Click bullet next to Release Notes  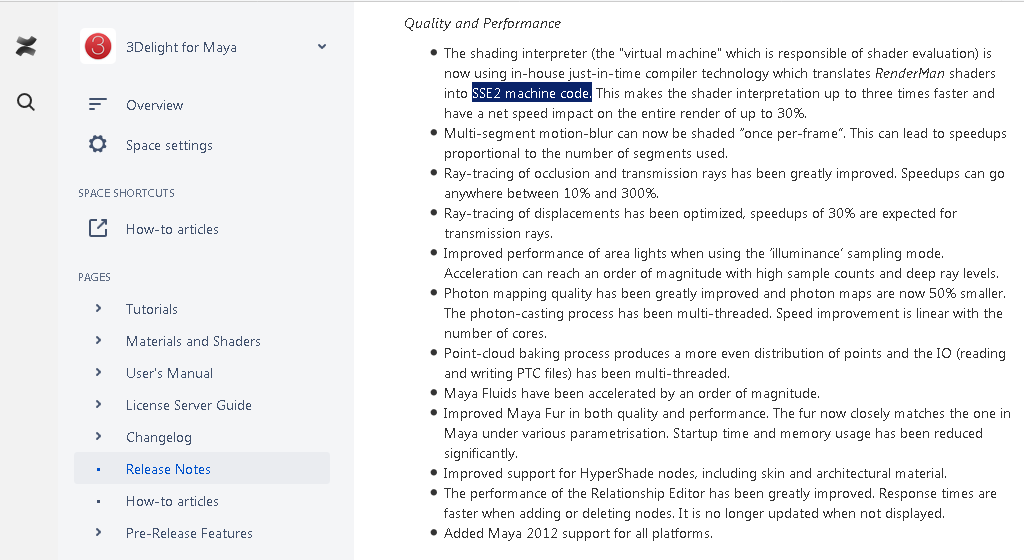98,469
